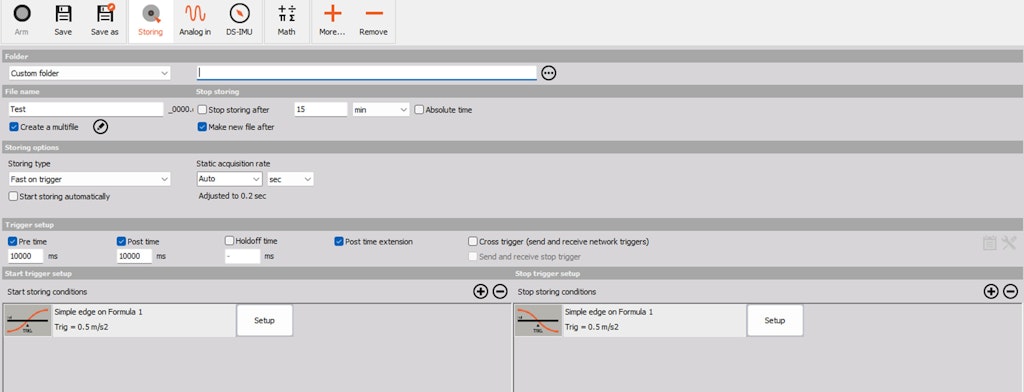Toggle the Post time extension checkbox

(339, 241)
